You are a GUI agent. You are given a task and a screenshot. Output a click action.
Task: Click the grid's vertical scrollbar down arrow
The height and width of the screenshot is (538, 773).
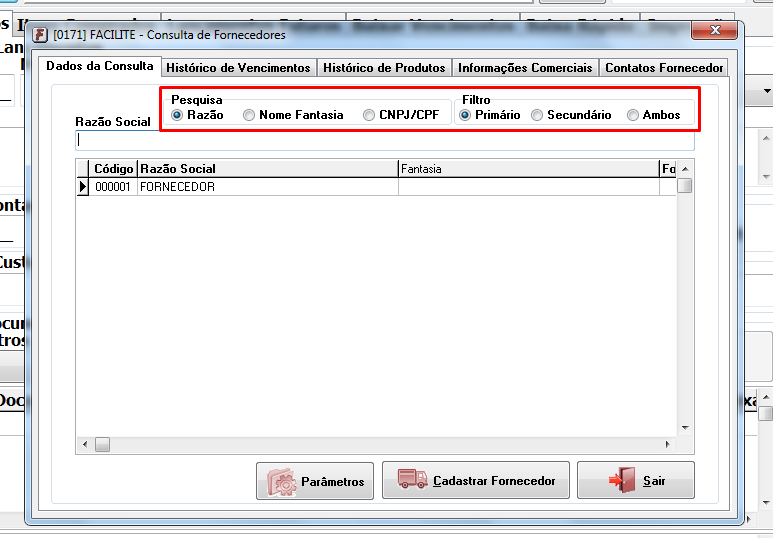[x=684, y=427]
